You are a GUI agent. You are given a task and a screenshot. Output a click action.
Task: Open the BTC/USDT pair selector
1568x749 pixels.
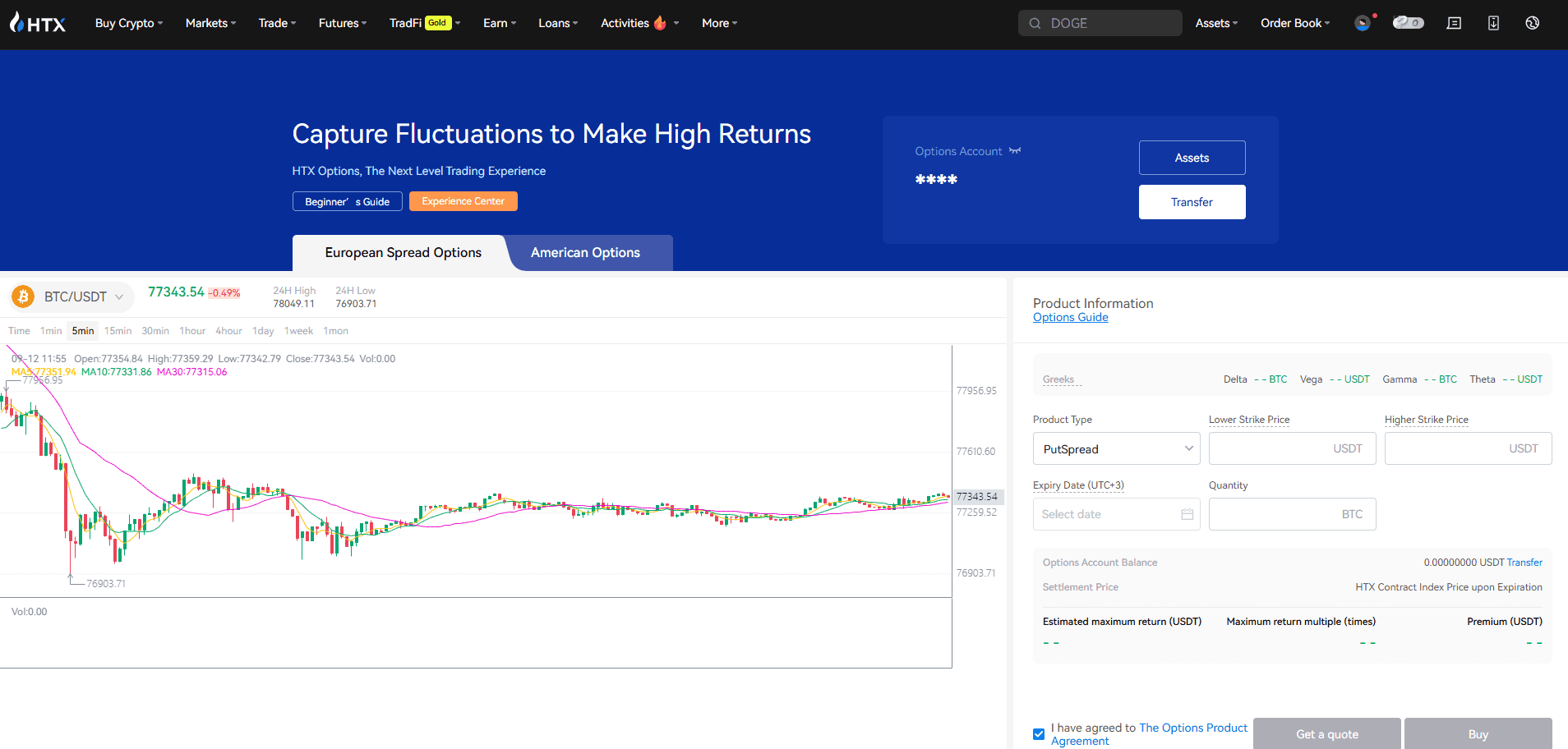[x=72, y=296]
